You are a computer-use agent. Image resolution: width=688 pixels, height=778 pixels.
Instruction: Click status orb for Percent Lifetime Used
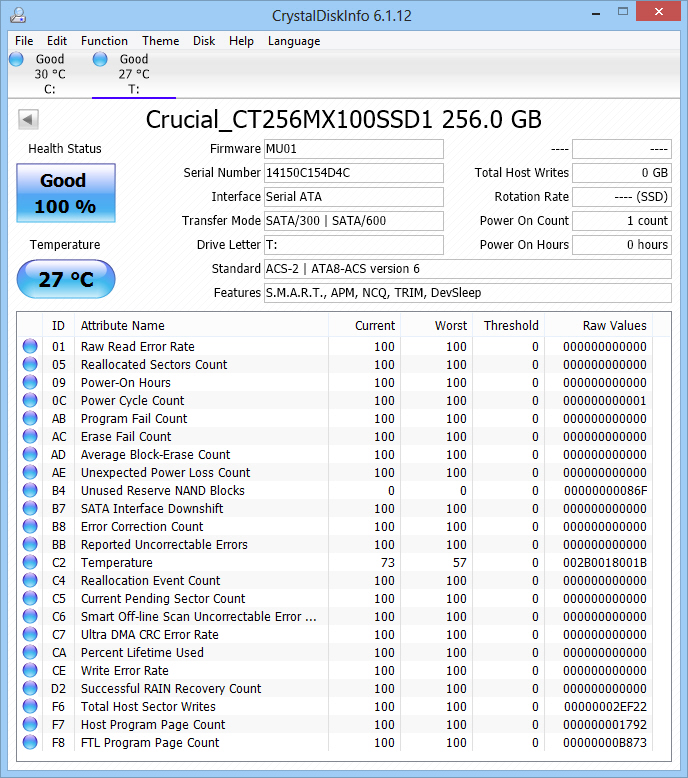click(30, 652)
